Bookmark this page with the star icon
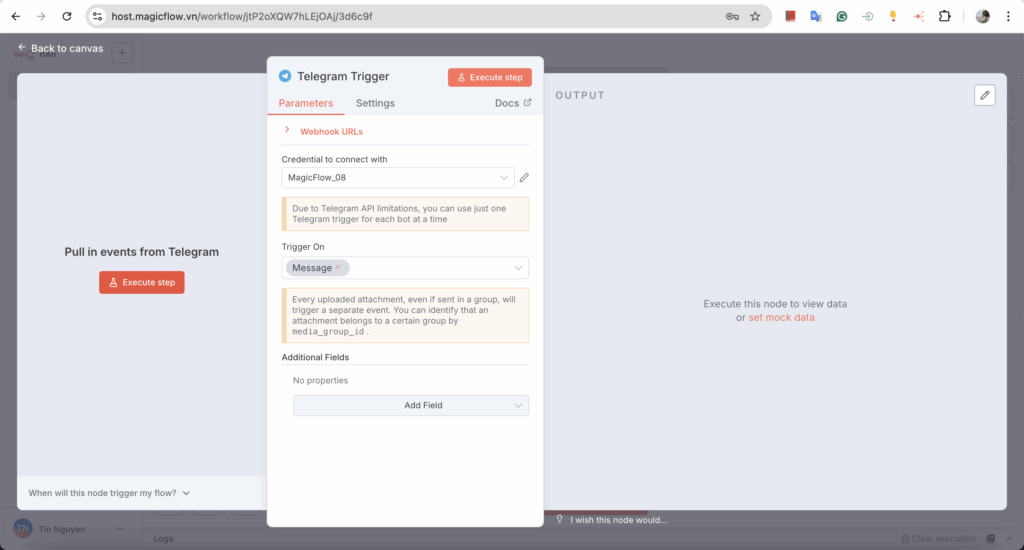The image size is (1024, 550). [755, 16]
